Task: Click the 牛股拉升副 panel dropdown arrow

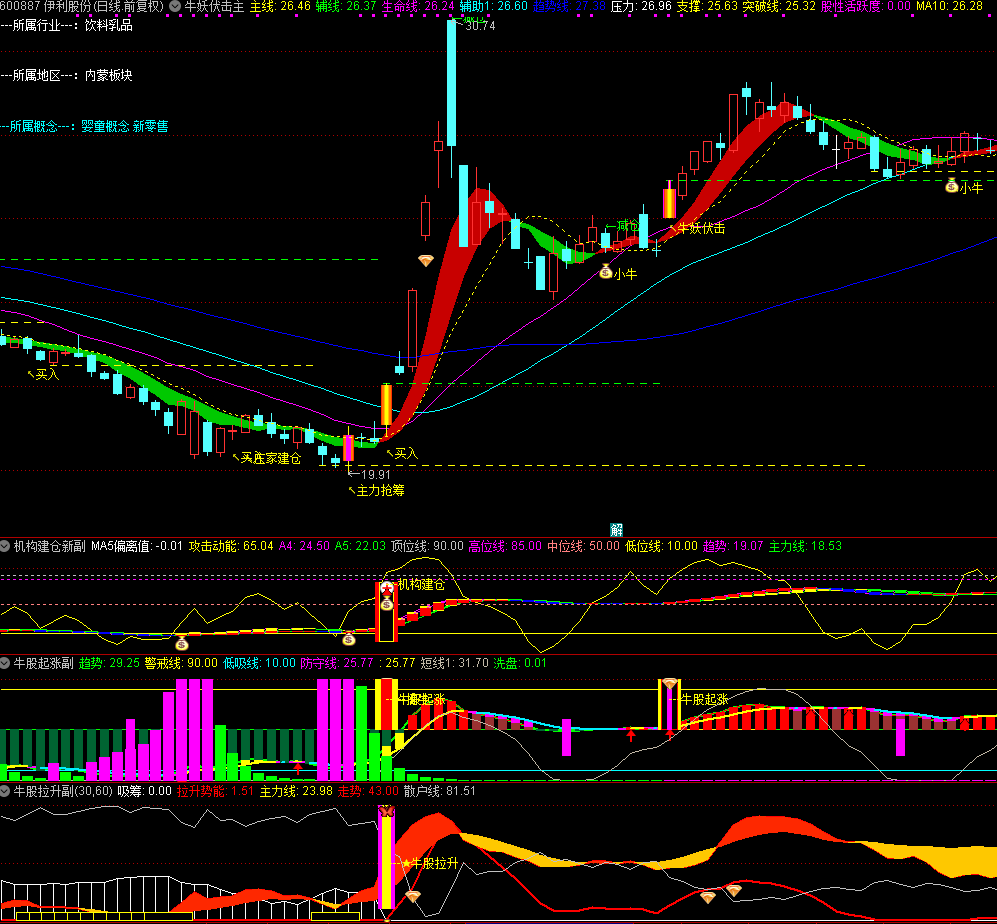Action: click(x=6, y=791)
